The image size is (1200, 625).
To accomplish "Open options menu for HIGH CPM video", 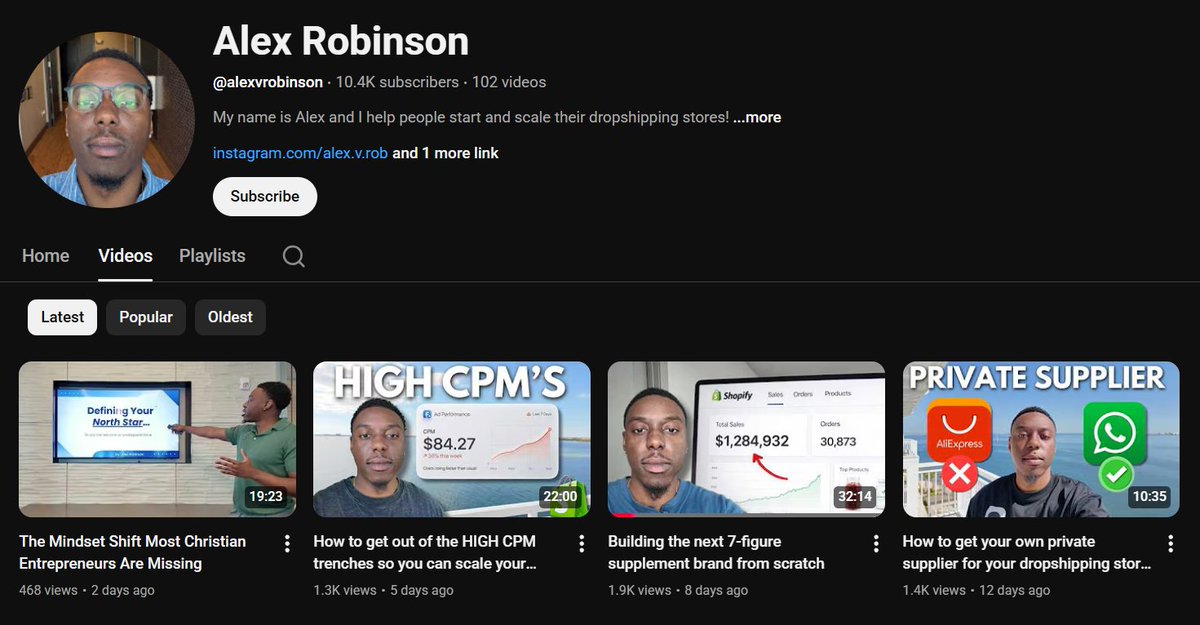I will pos(581,543).
